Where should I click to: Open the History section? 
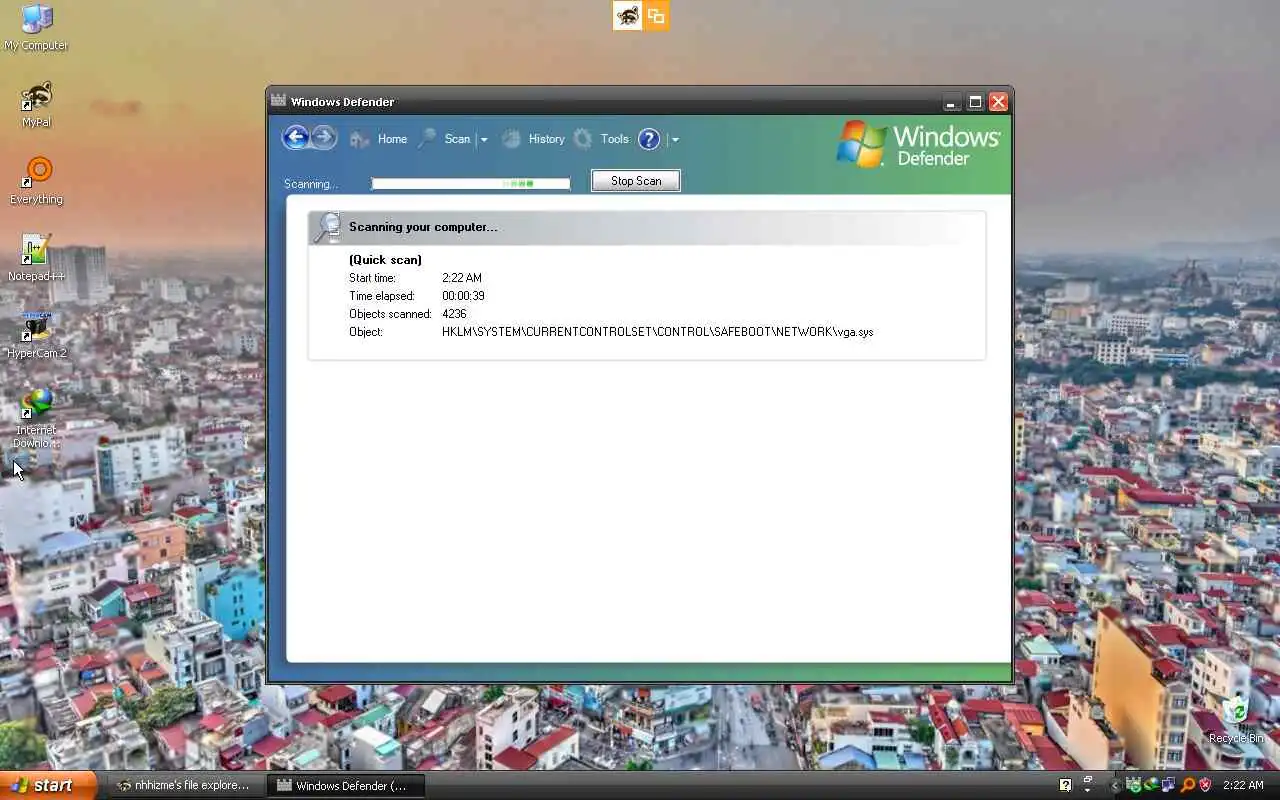[546, 139]
